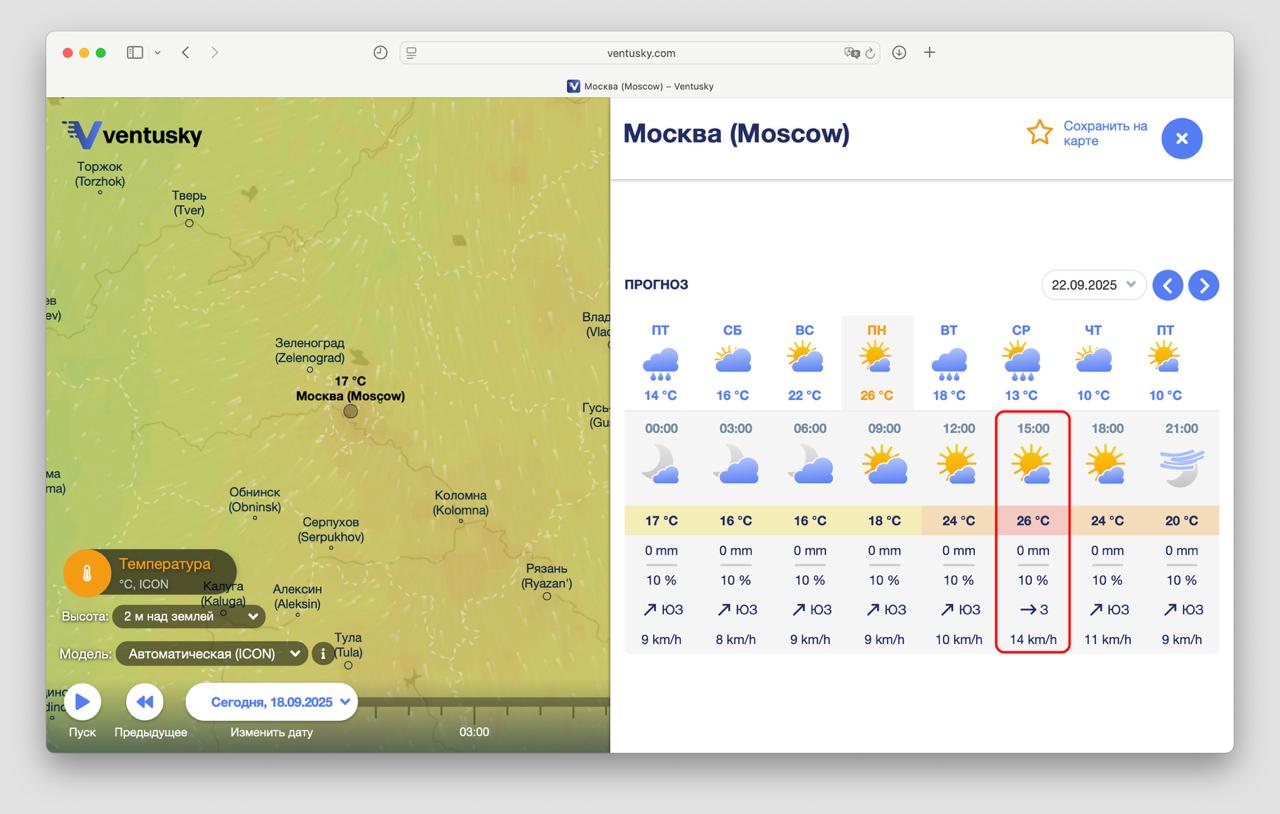Click the 15:00 temperature cell 26 °C
This screenshot has width=1280, height=814.
coord(1033,520)
